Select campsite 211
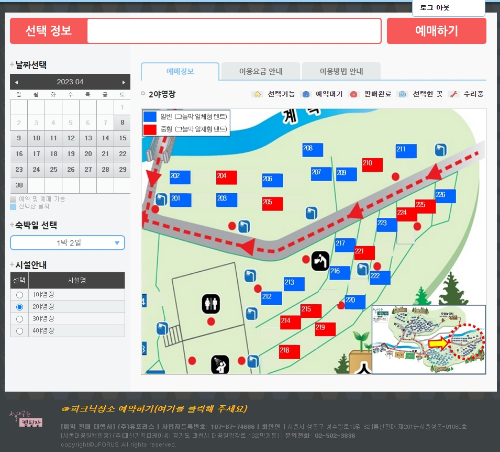500x452 pixels. [406, 151]
